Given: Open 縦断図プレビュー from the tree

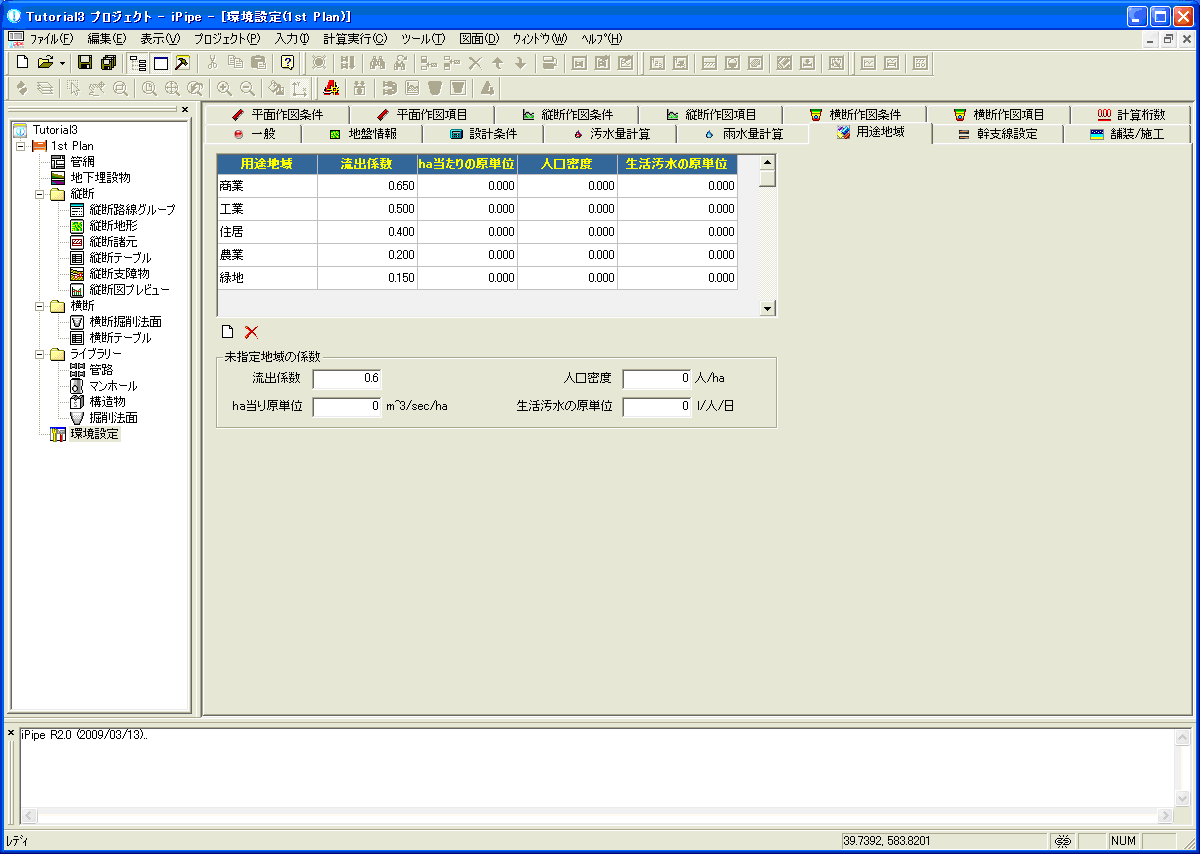Looking at the screenshot, I should click(128, 290).
